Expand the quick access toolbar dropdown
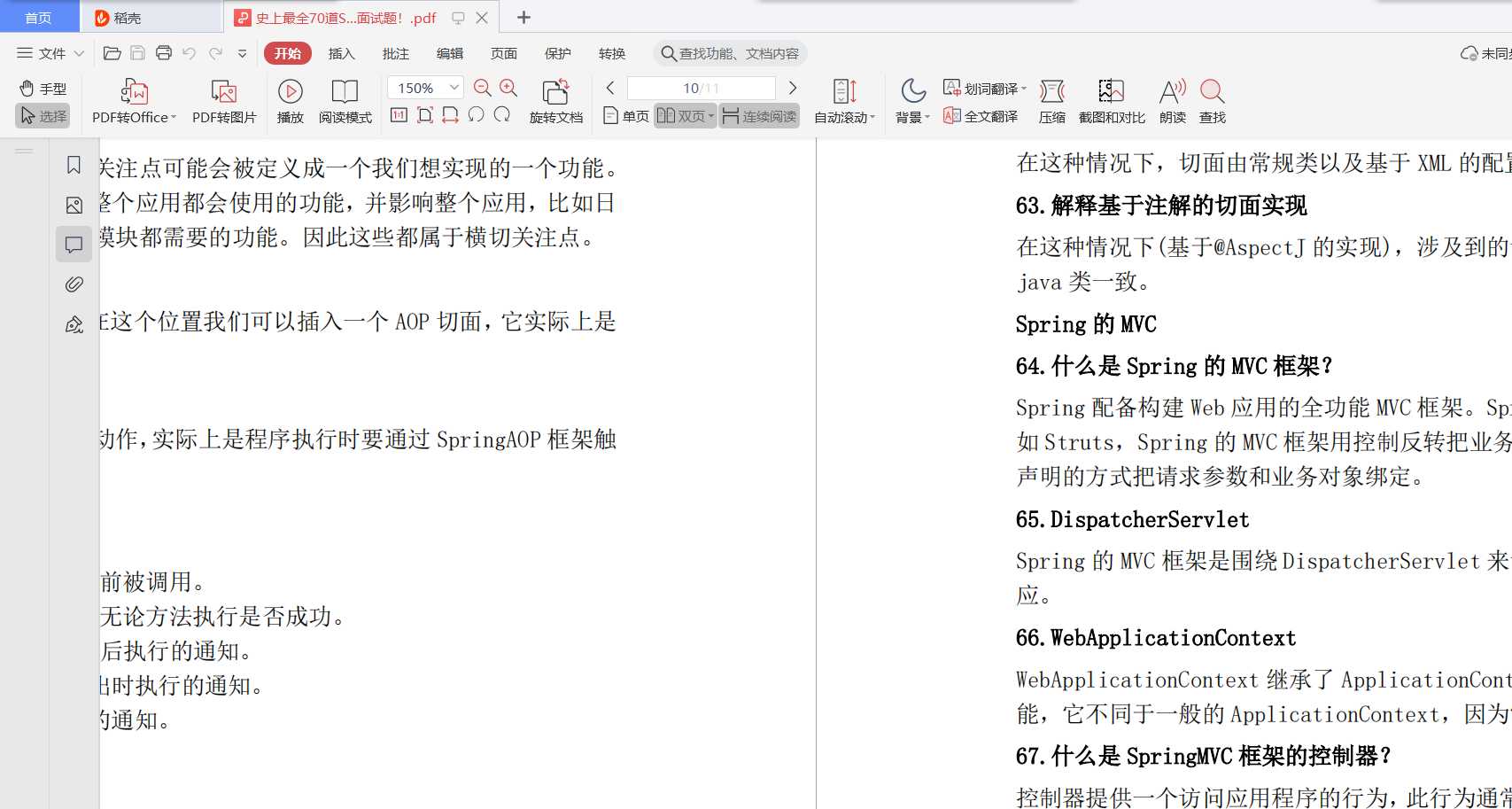 tap(242, 53)
